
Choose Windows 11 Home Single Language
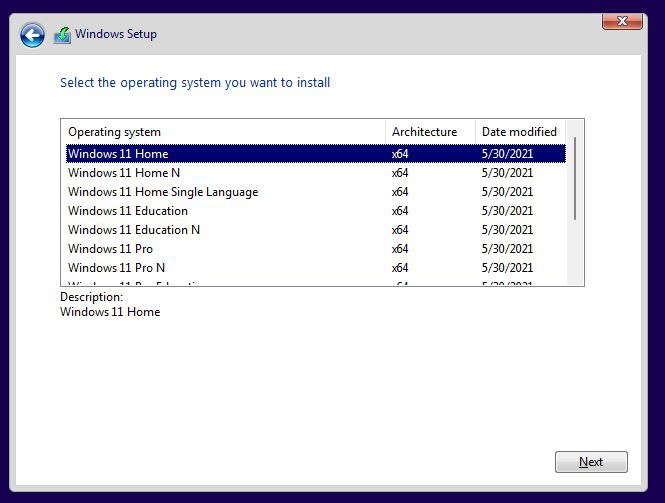163,192
